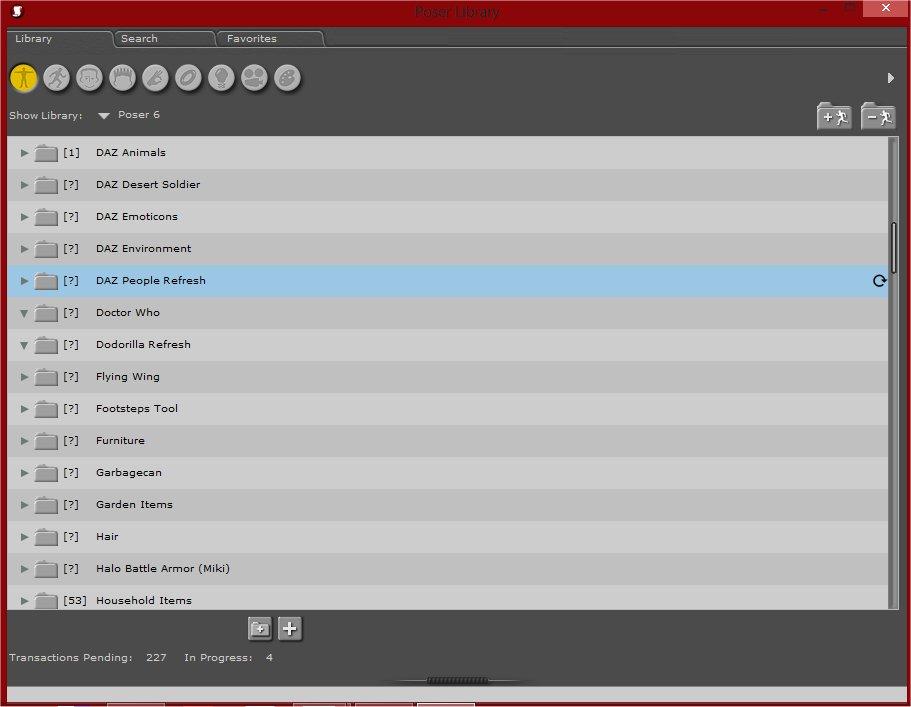Click the Poser app icon in title bar
The width and height of the screenshot is (911, 707).
[17, 11]
